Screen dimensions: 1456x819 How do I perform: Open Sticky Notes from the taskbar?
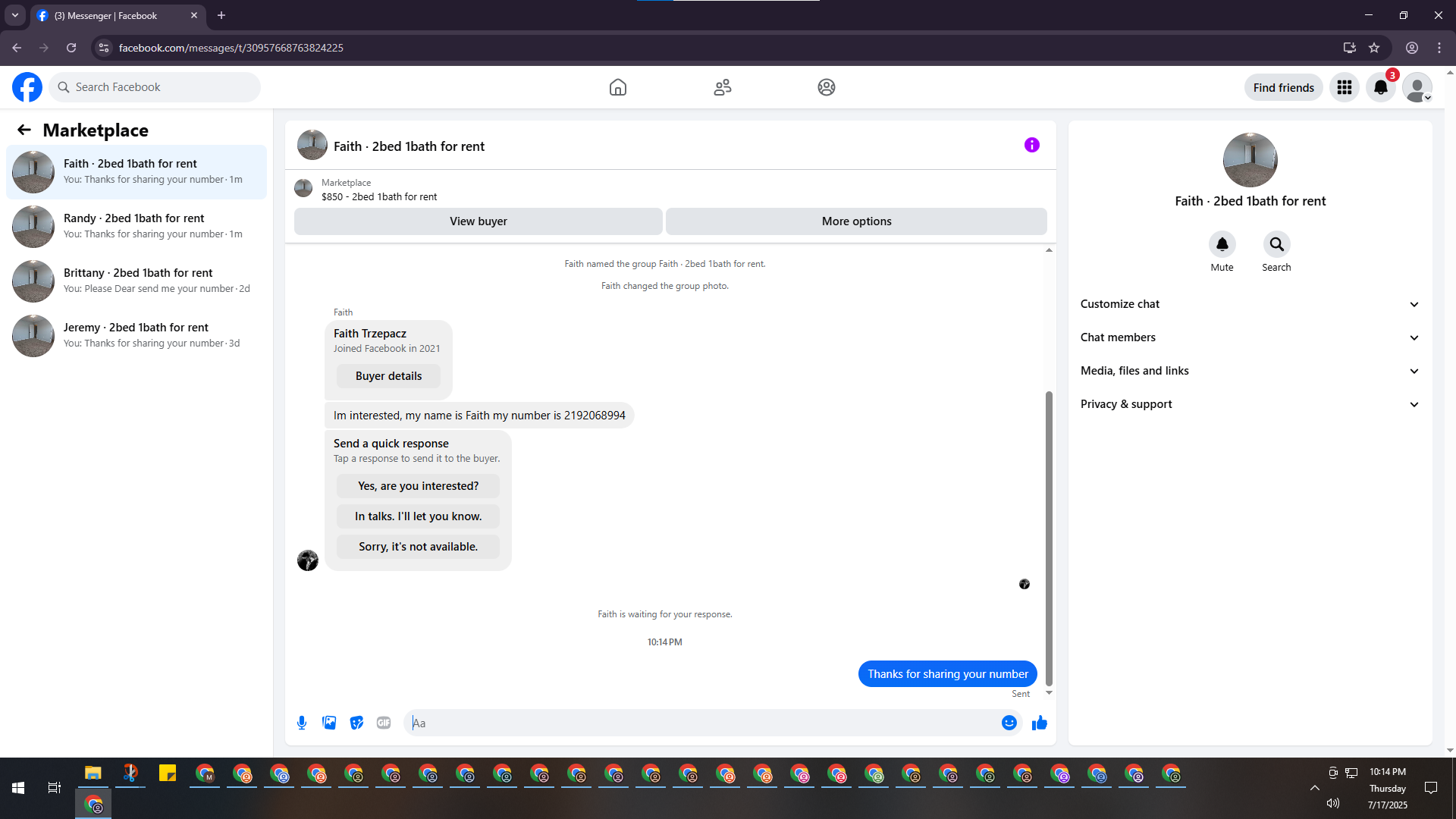point(168,773)
